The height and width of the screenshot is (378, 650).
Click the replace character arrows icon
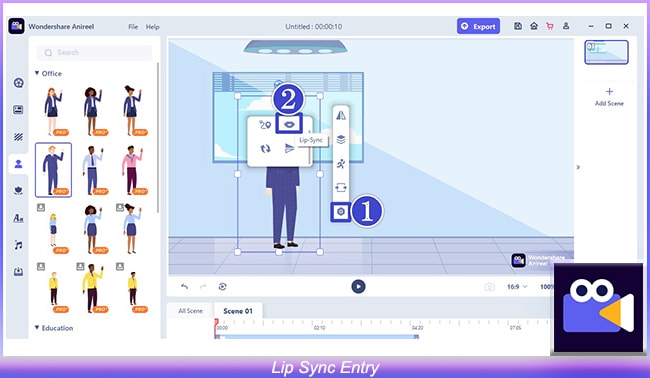[265, 148]
